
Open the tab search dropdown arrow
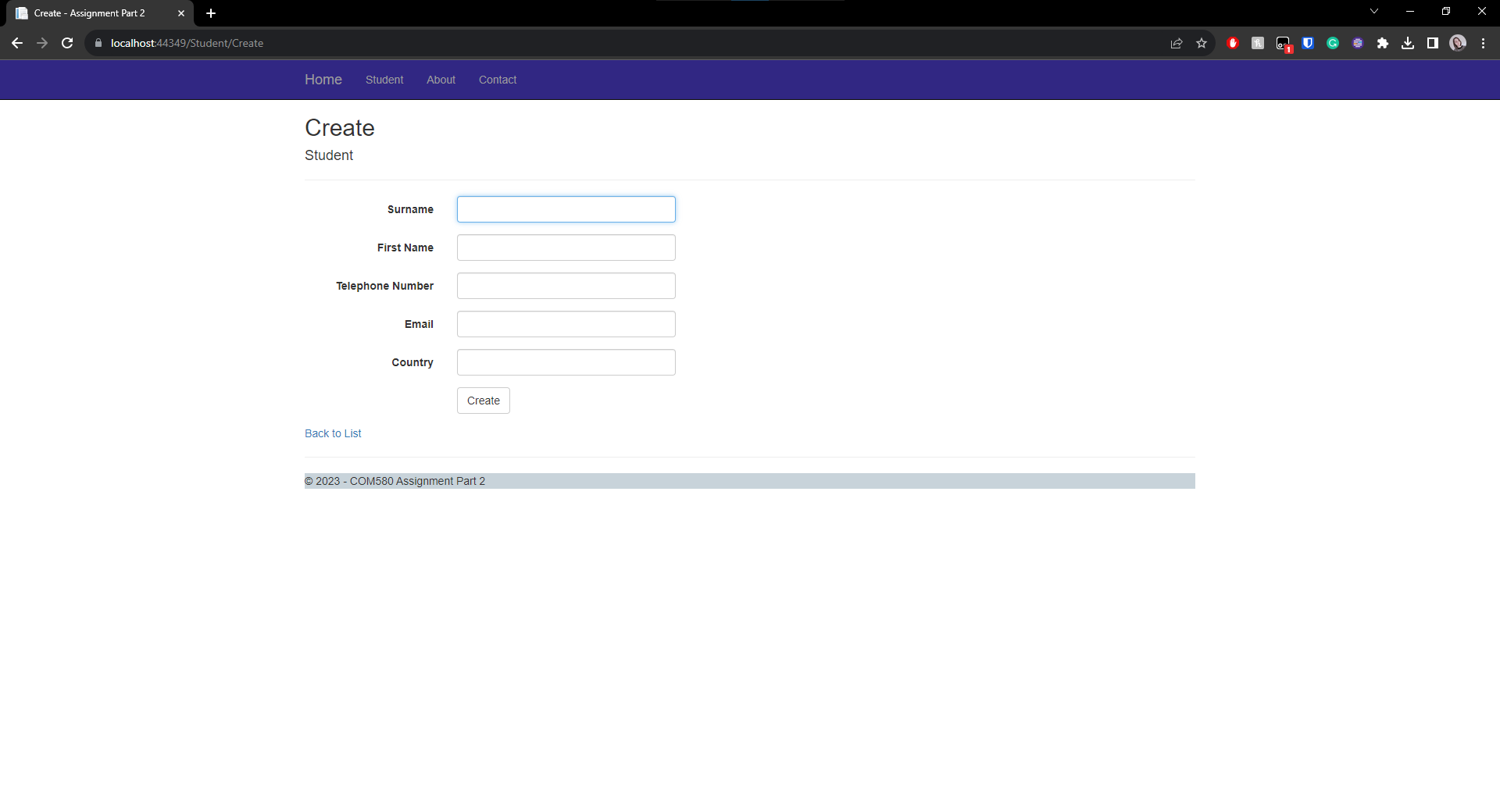[1374, 11]
